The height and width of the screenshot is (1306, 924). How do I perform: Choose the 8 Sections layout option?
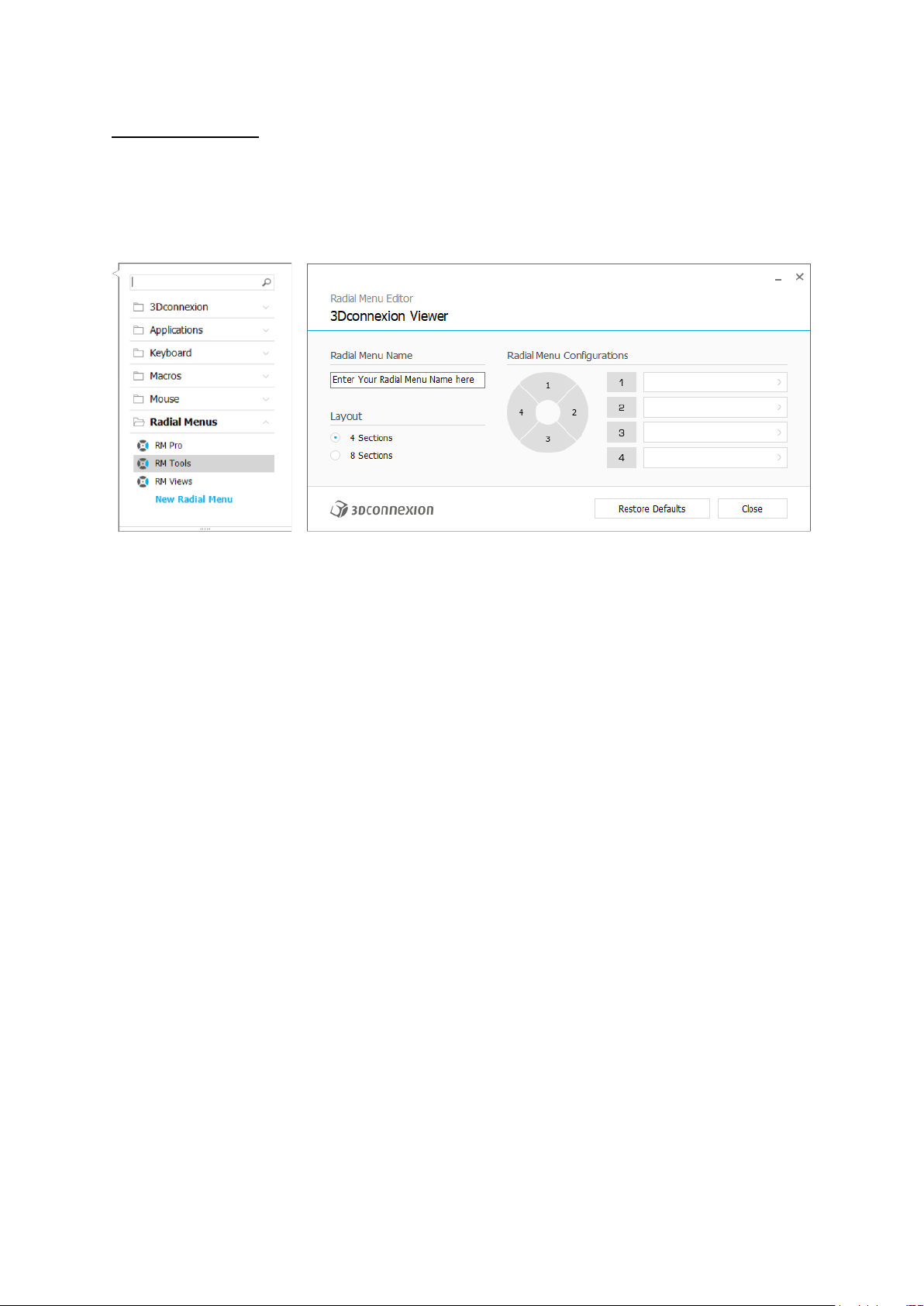click(x=336, y=456)
